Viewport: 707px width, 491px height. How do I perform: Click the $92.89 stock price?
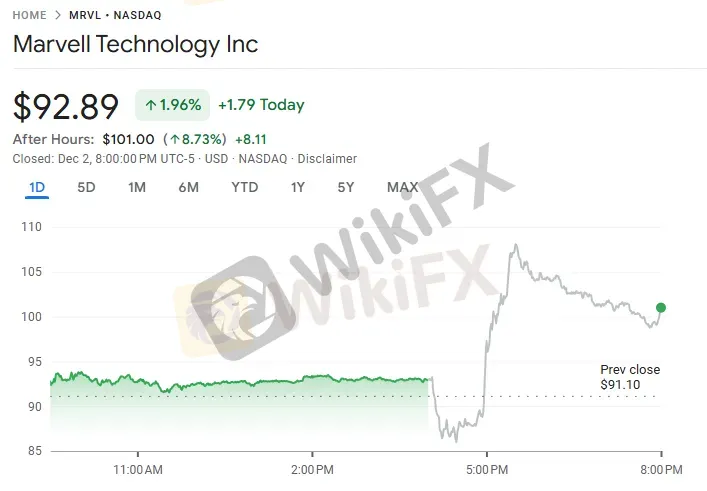pos(66,106)
